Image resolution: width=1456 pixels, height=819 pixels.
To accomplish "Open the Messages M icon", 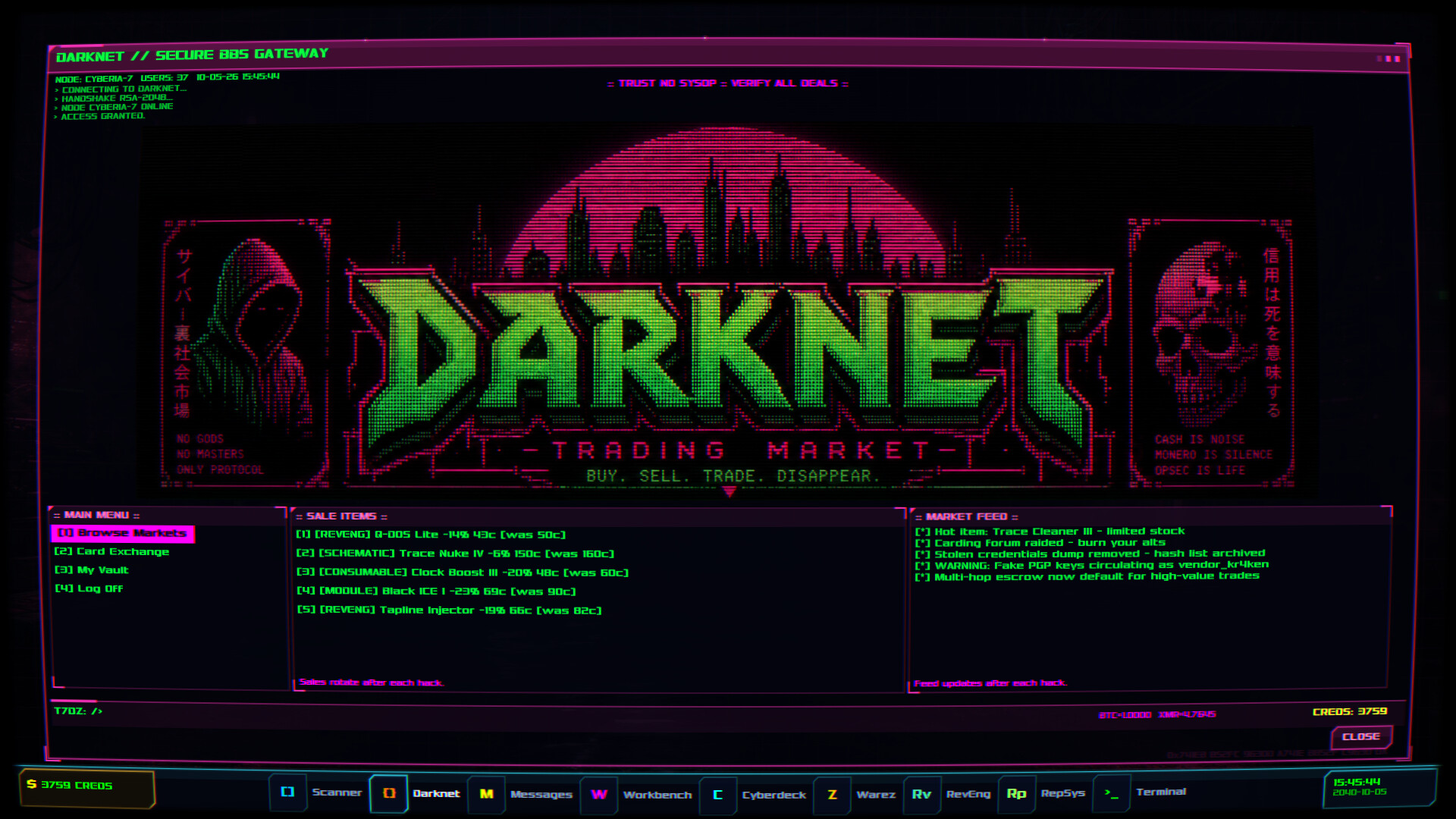I will [487, 794].
